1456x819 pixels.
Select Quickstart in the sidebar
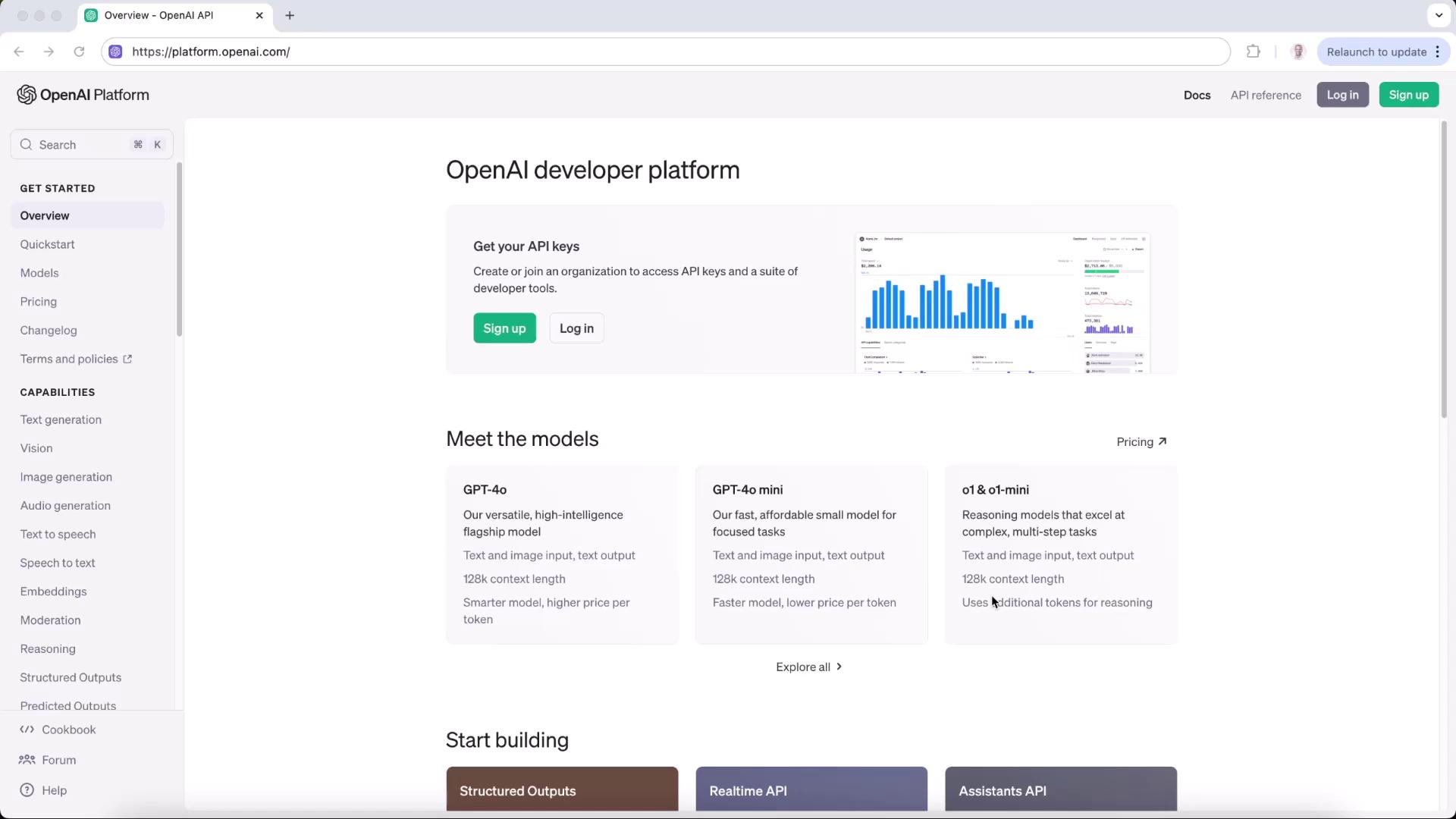coord(47,244)
